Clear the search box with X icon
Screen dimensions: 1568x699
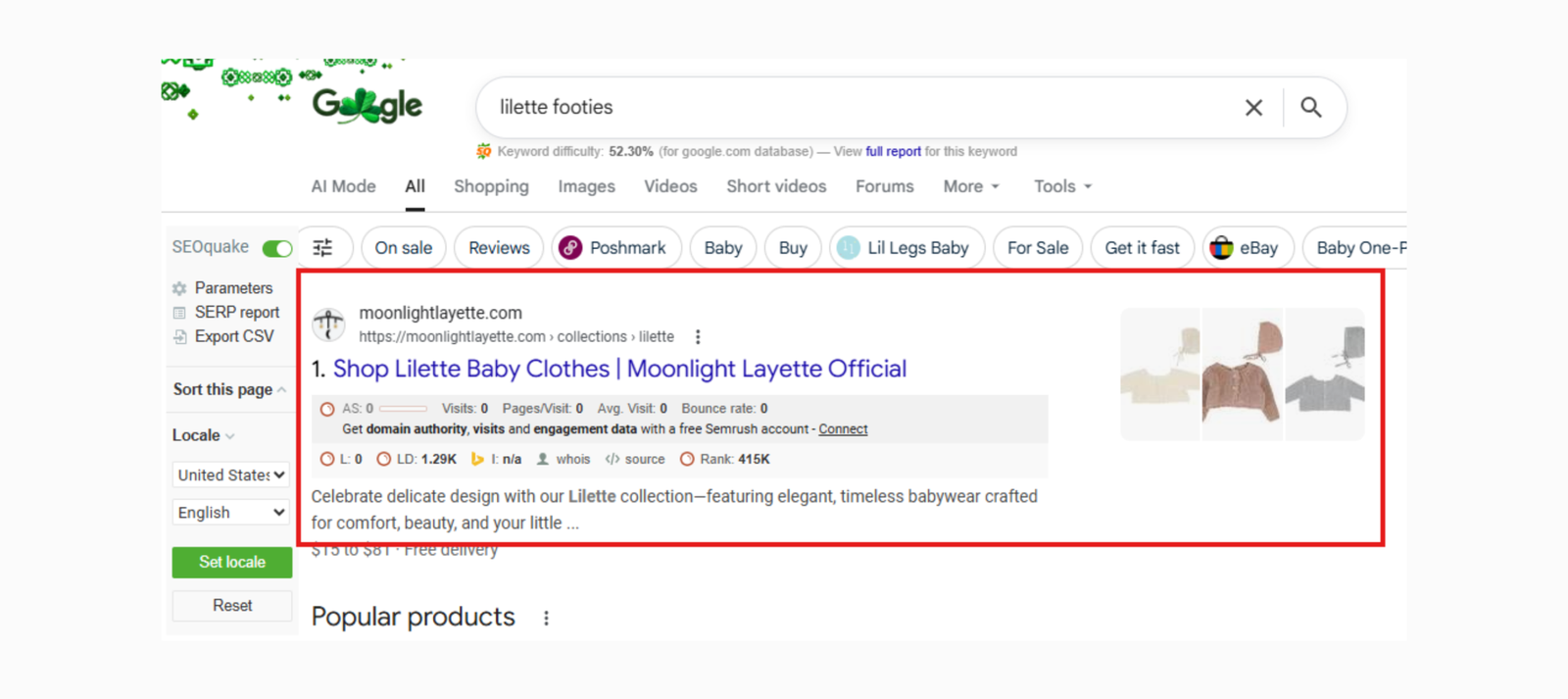click(1253, 108)
